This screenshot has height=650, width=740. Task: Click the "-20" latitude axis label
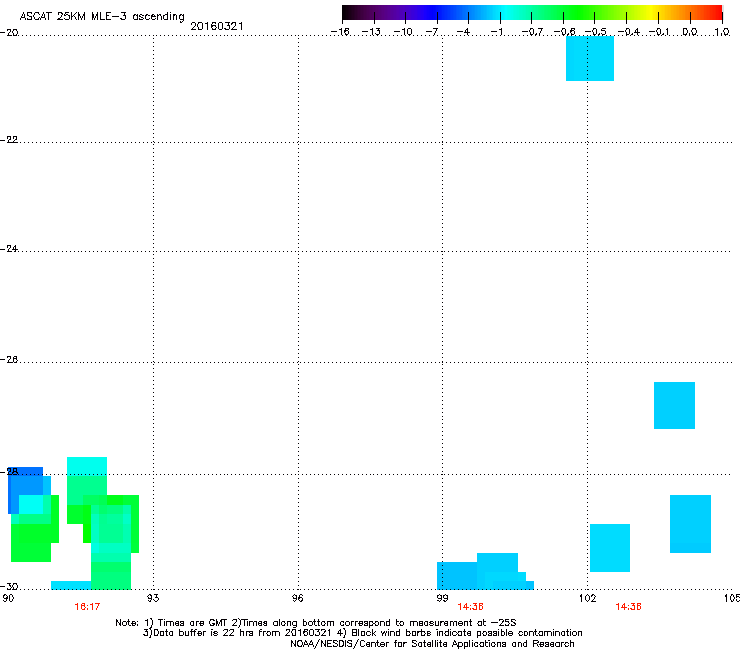pyautogui.click(x=9, y=33)
